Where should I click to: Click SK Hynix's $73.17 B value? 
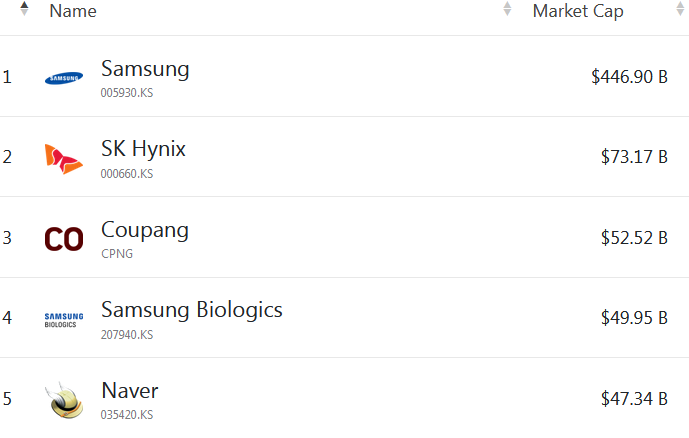click(634, 157)
